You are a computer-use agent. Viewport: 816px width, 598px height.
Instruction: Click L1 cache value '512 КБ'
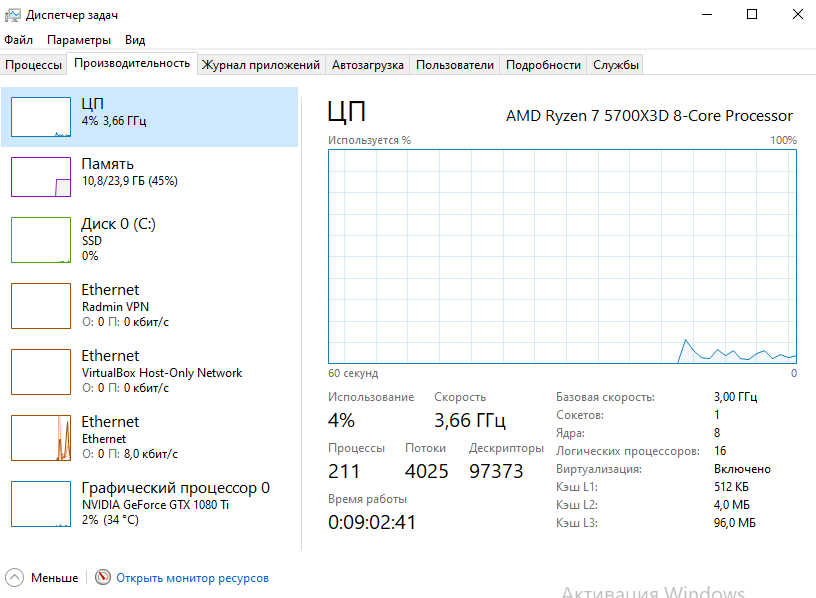click(x=731, y=487)
